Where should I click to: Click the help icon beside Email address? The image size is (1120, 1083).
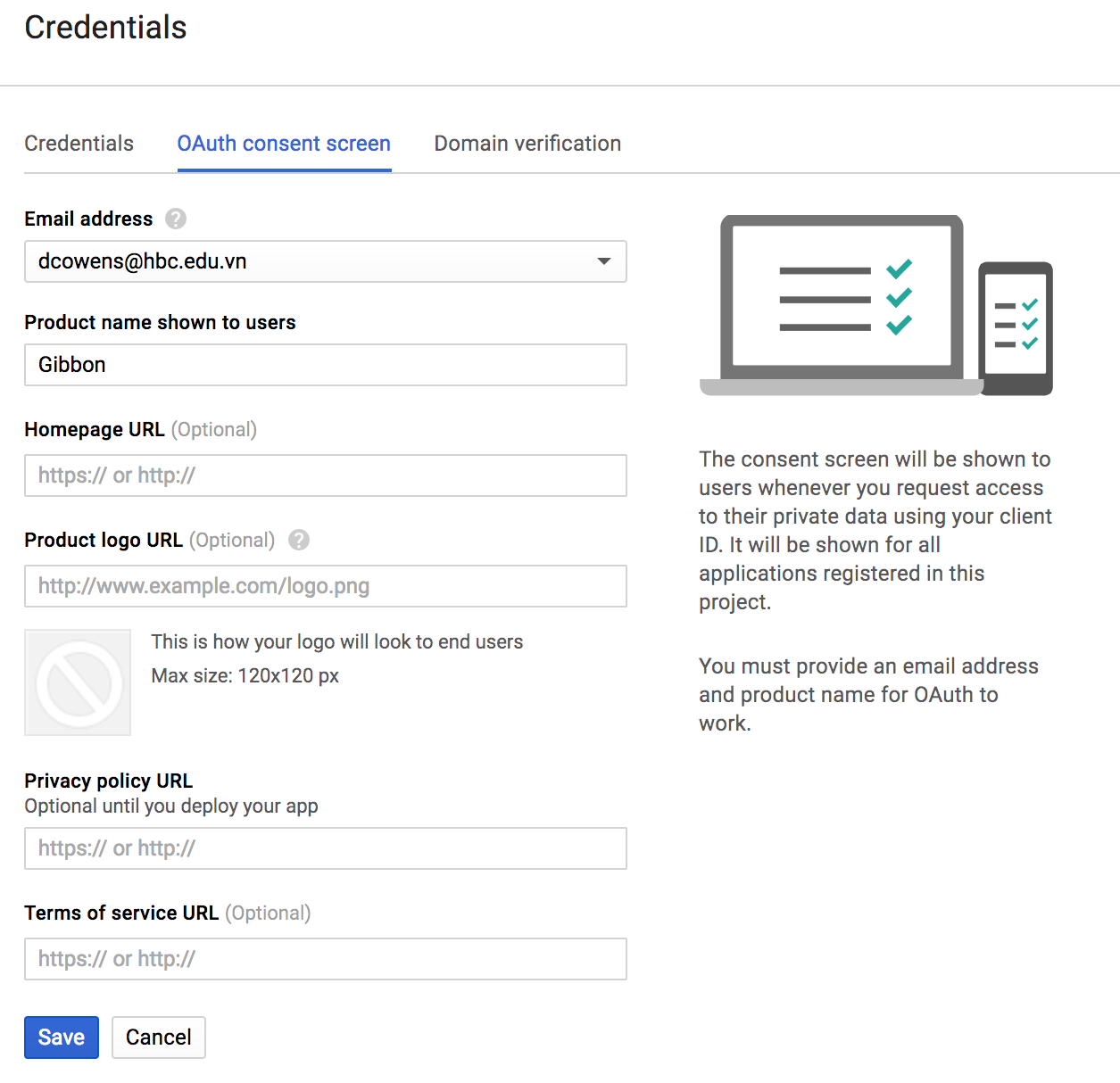(x=176, y=219)
